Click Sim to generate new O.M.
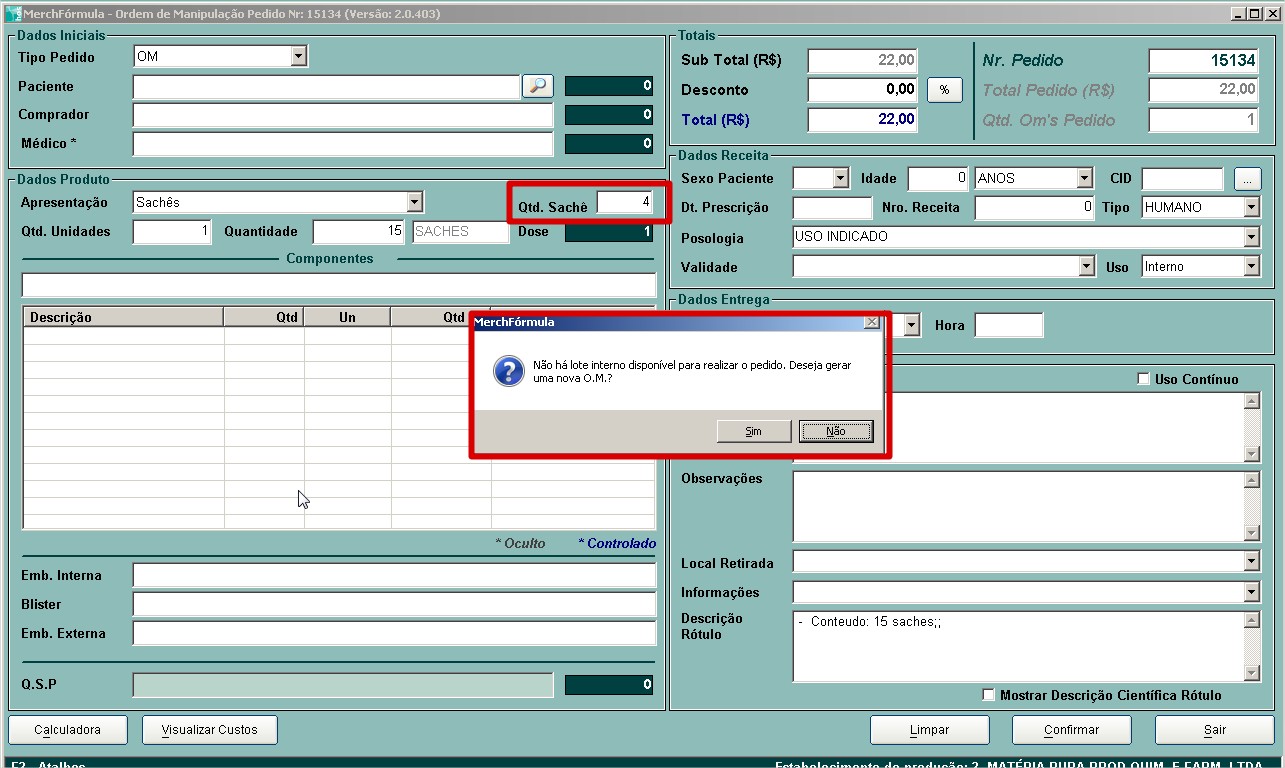 pyautogui.click(x=754, y=431)
